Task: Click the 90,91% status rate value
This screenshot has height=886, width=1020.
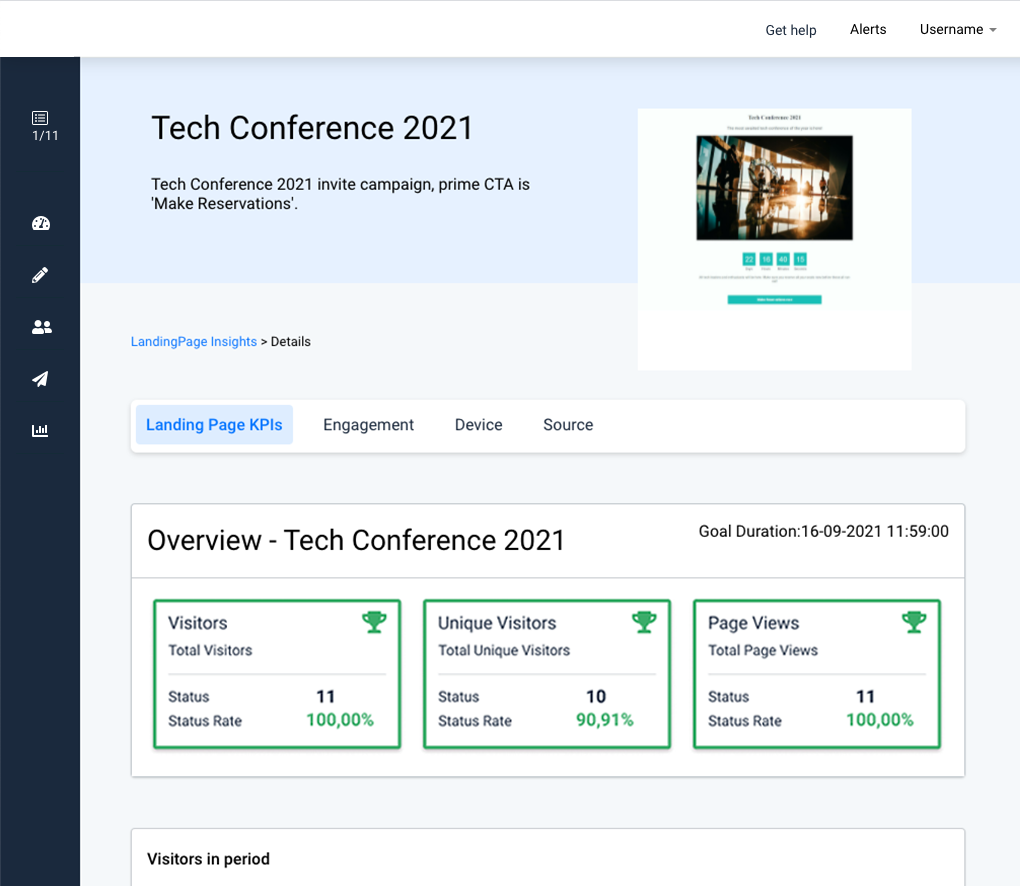Action: coord(604,719)
